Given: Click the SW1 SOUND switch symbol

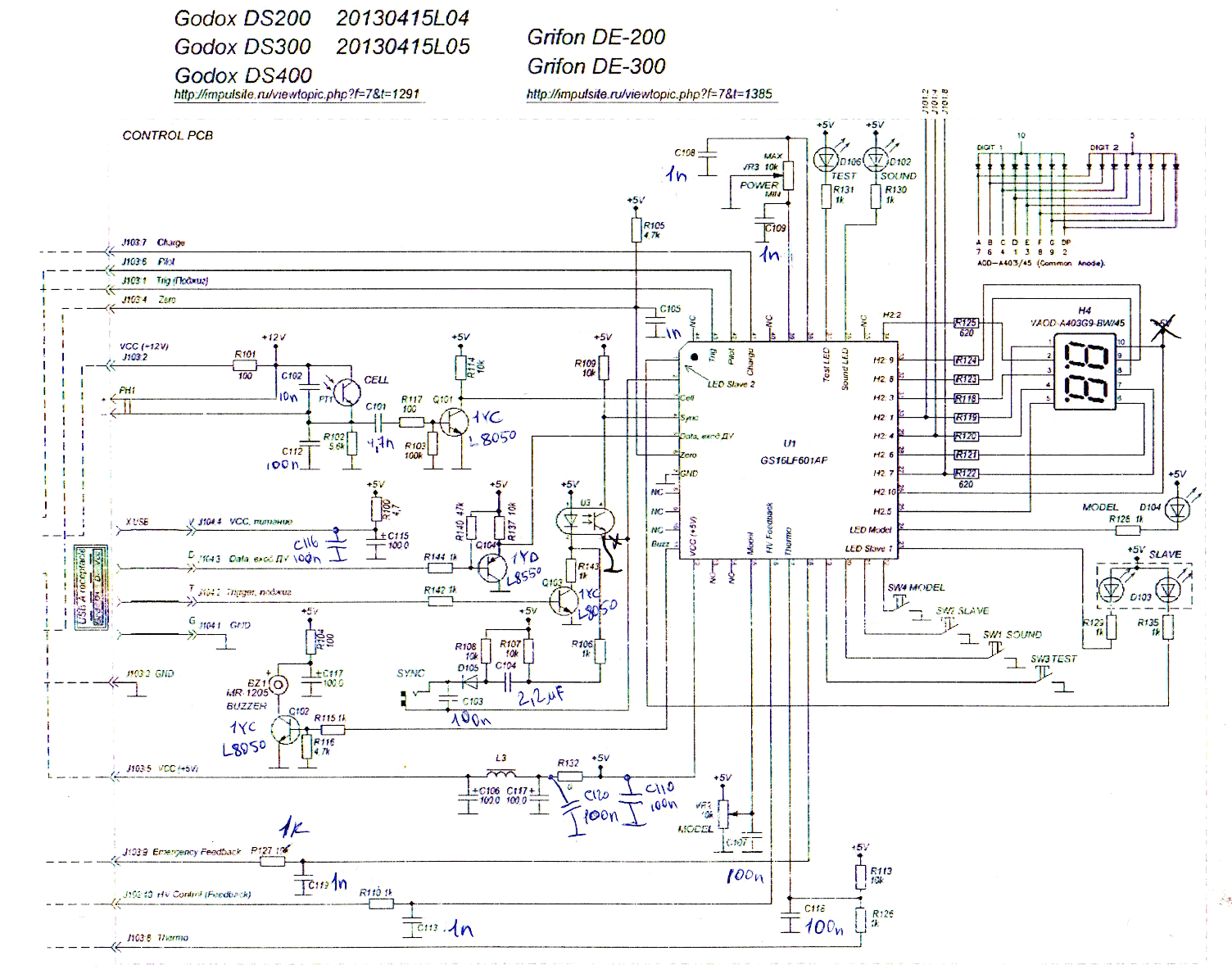Looking at the screenshot, I should pos(994,649).
